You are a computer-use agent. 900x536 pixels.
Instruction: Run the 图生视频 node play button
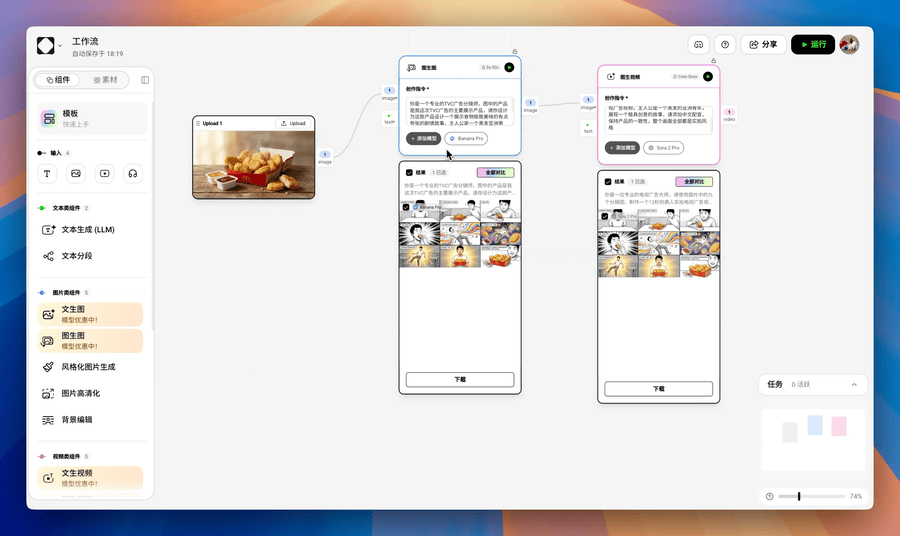(708, 76)
